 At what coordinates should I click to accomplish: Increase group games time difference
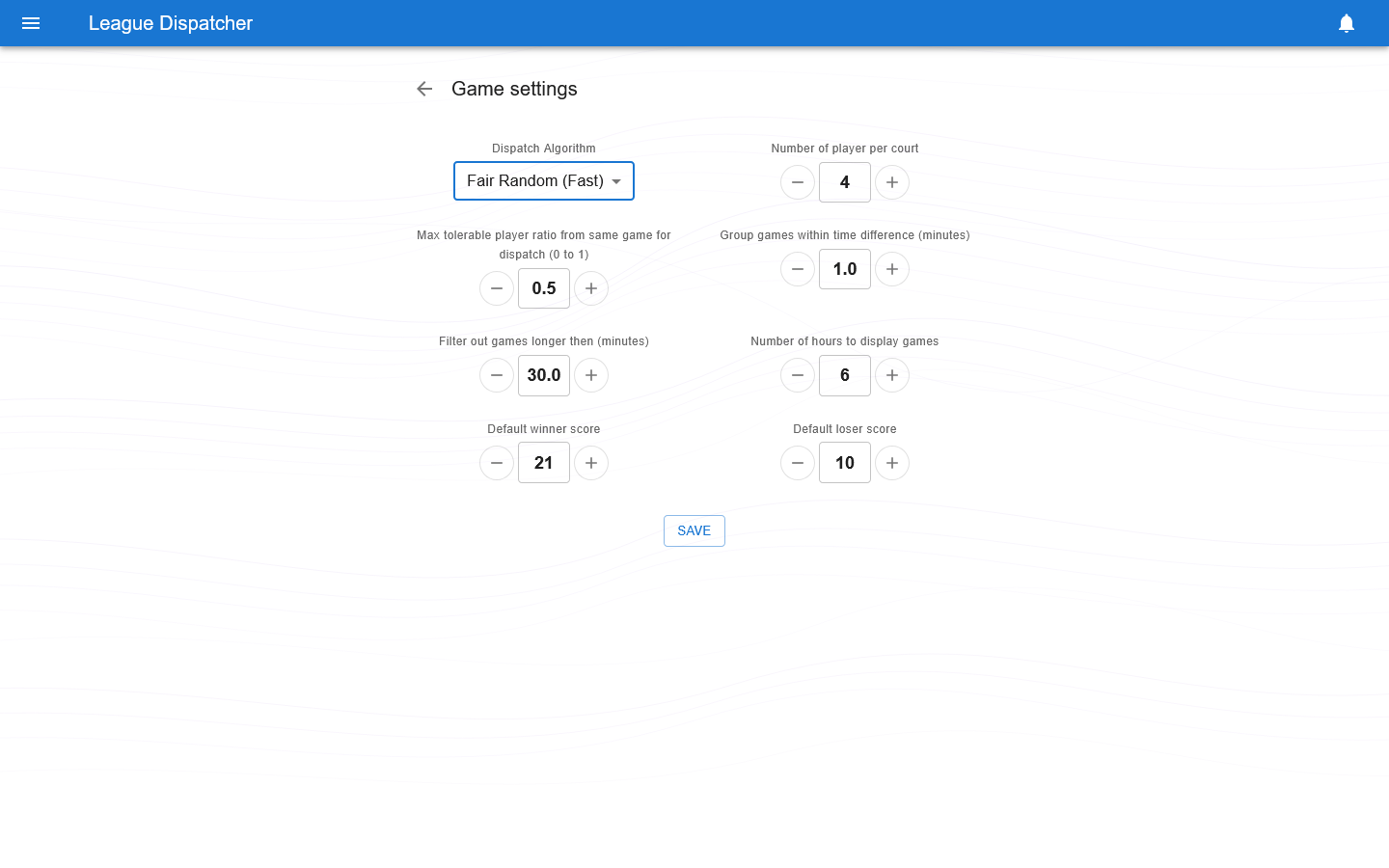(892, 269)
